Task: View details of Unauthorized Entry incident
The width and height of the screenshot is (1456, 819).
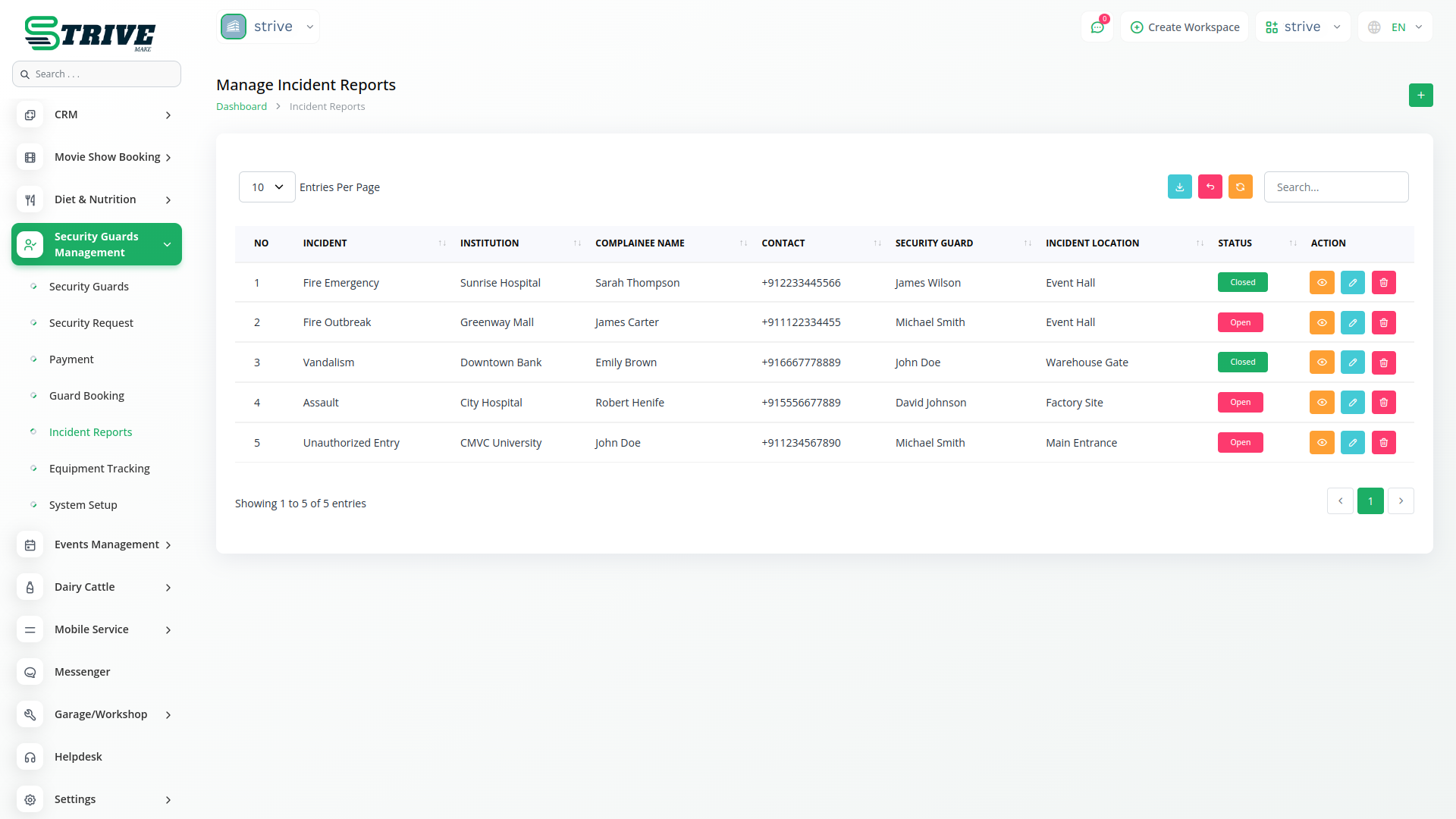Action: pyautogui.click(x=1321, y=443)
